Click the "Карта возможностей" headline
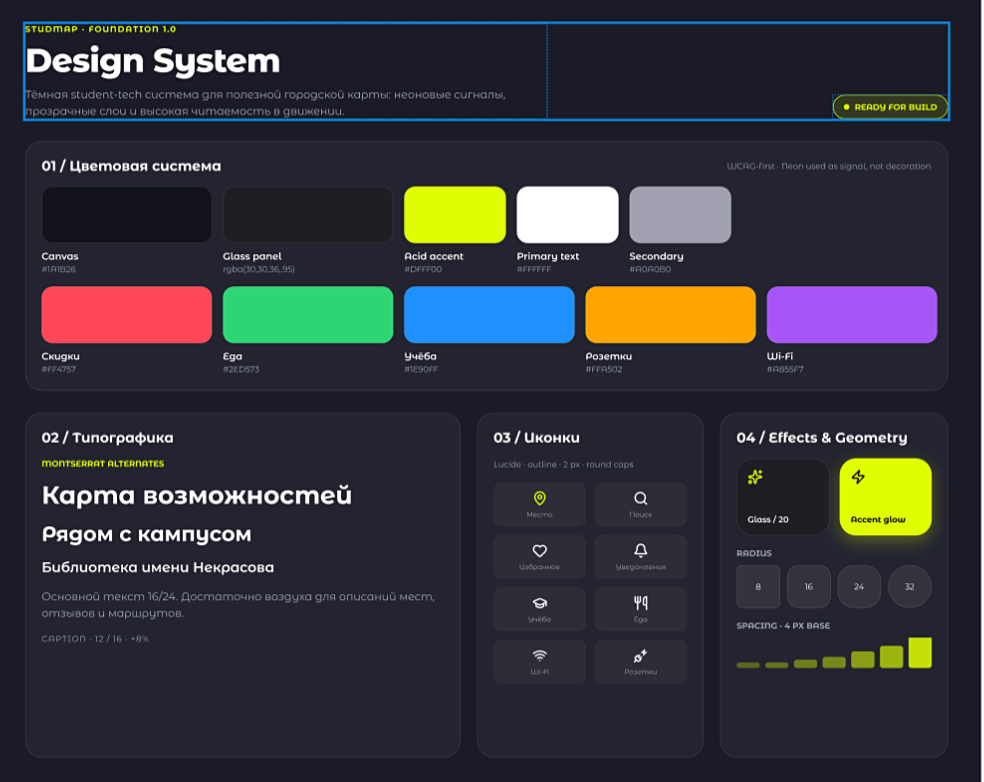Viewport: 984px width, 782px height. tap(196, 495)
